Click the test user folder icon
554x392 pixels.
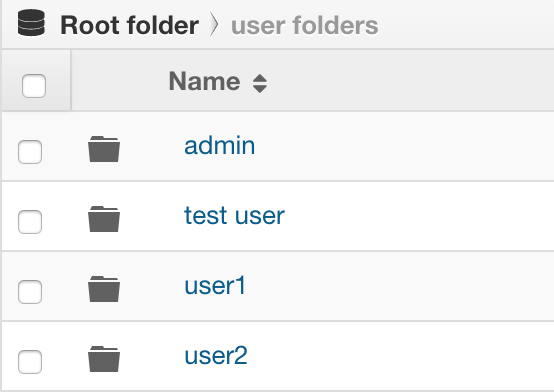point(104,219)
